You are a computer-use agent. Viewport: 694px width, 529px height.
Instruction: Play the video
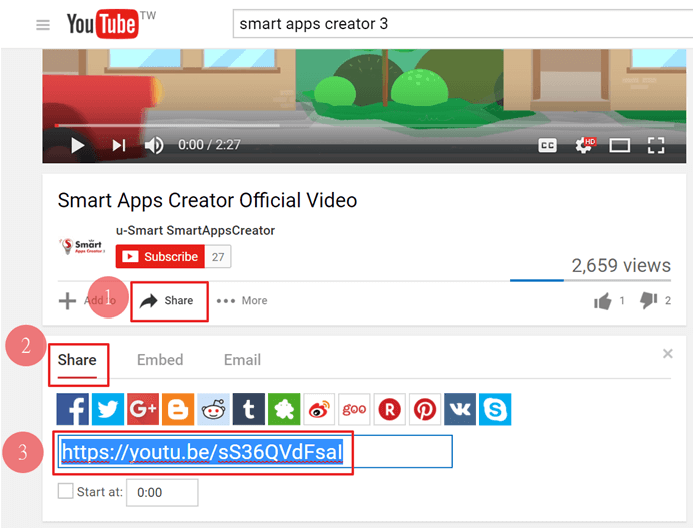click(x=78, y=145)
